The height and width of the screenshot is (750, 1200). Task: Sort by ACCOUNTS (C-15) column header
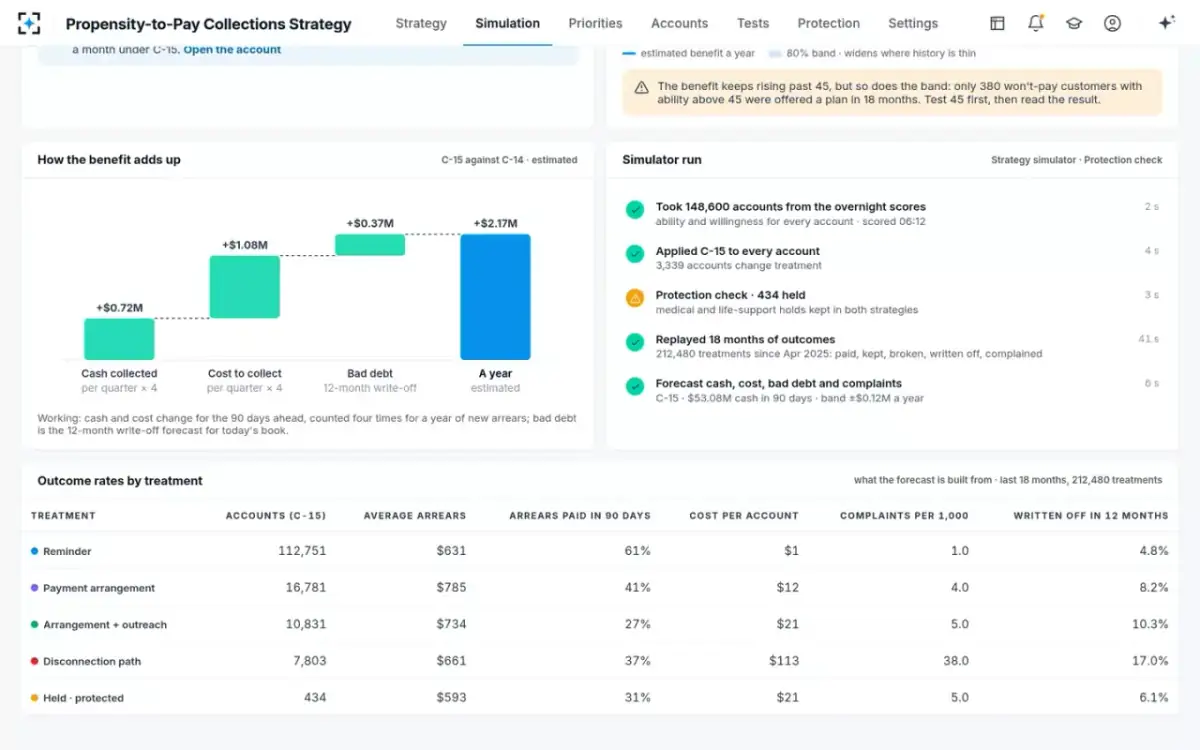point(276,516)
